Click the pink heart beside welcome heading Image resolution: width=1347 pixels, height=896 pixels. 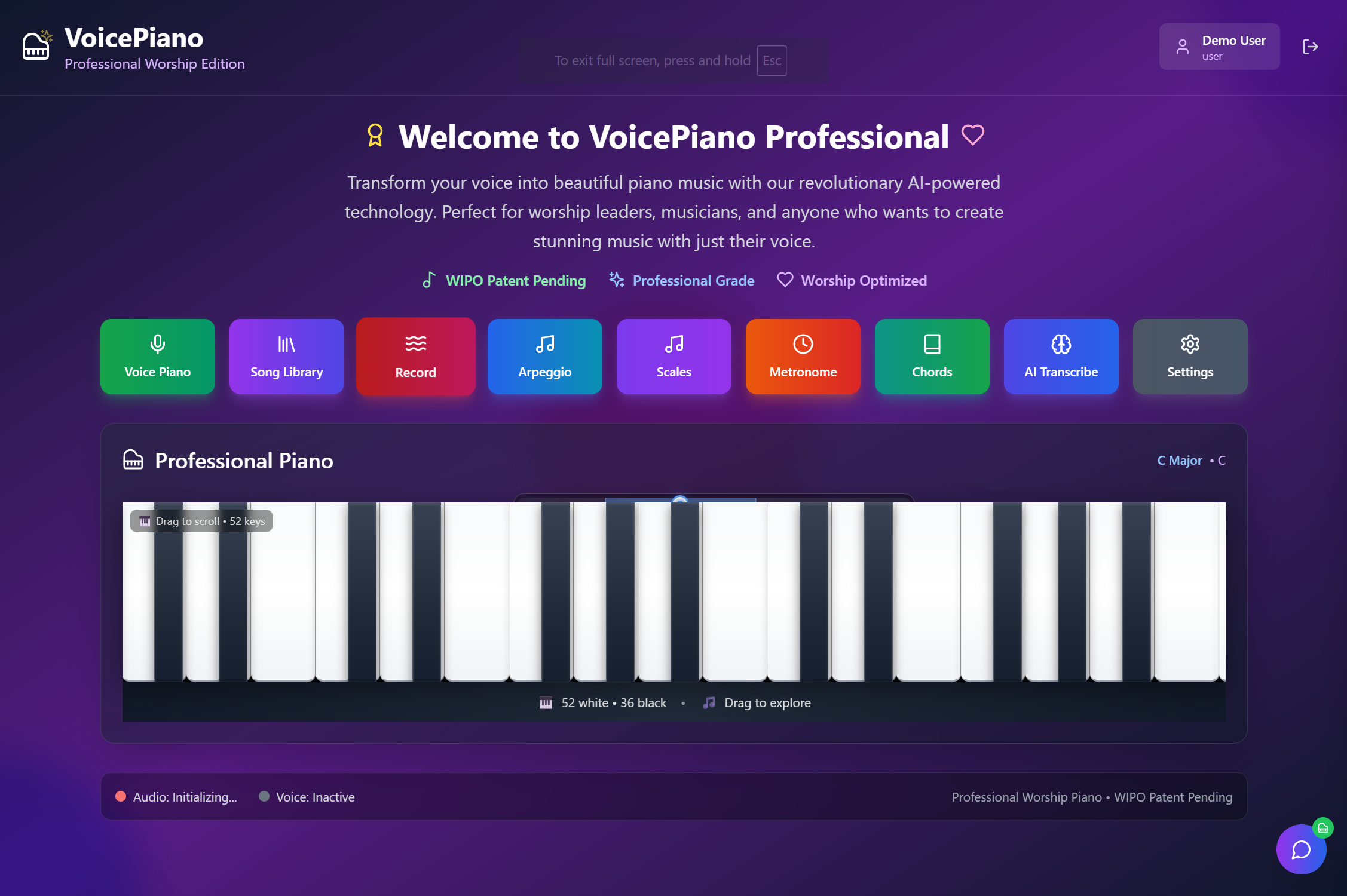point(972,135)
